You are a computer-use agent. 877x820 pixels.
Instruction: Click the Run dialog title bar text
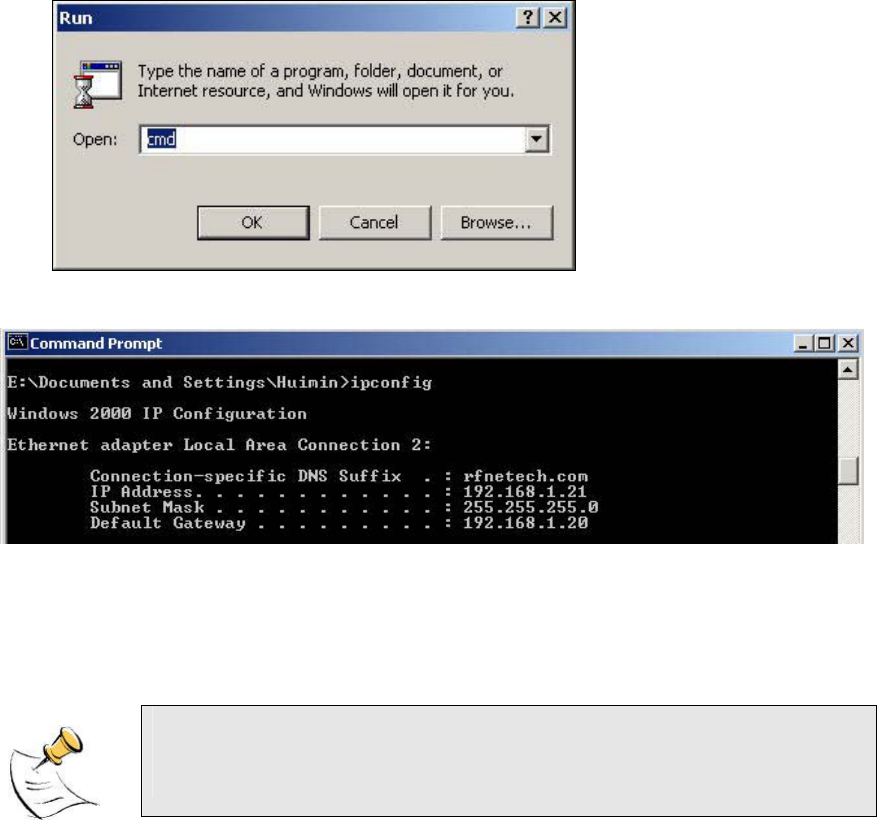(76, 18)
